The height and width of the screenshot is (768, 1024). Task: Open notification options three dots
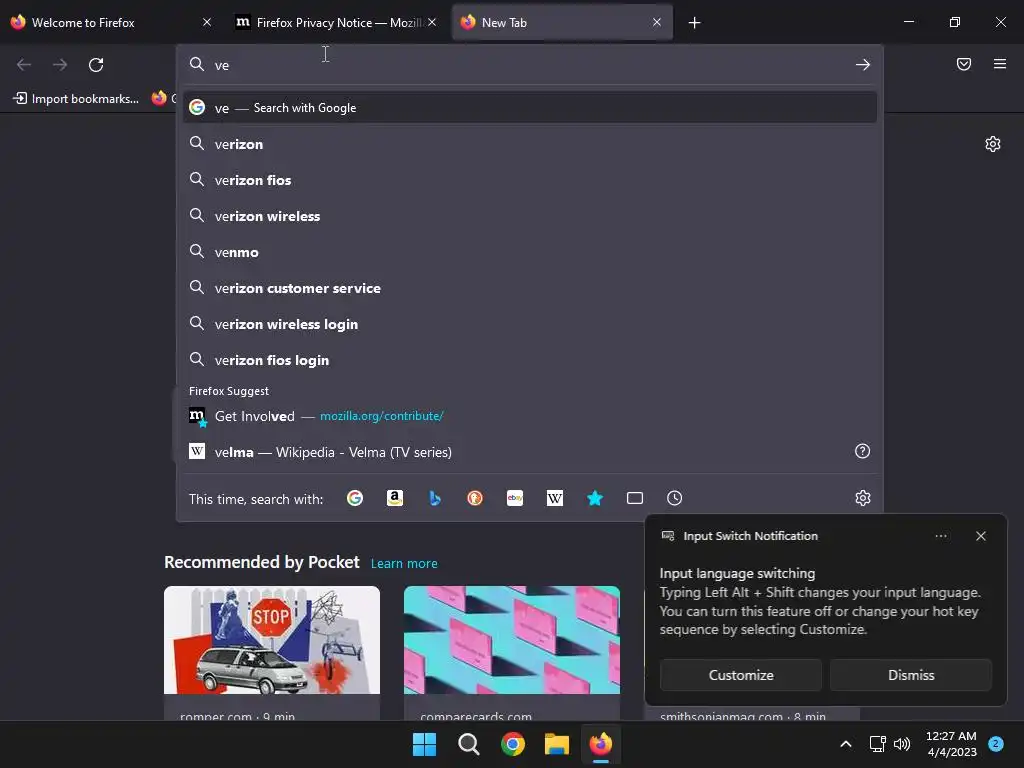[x=941, y=536]
